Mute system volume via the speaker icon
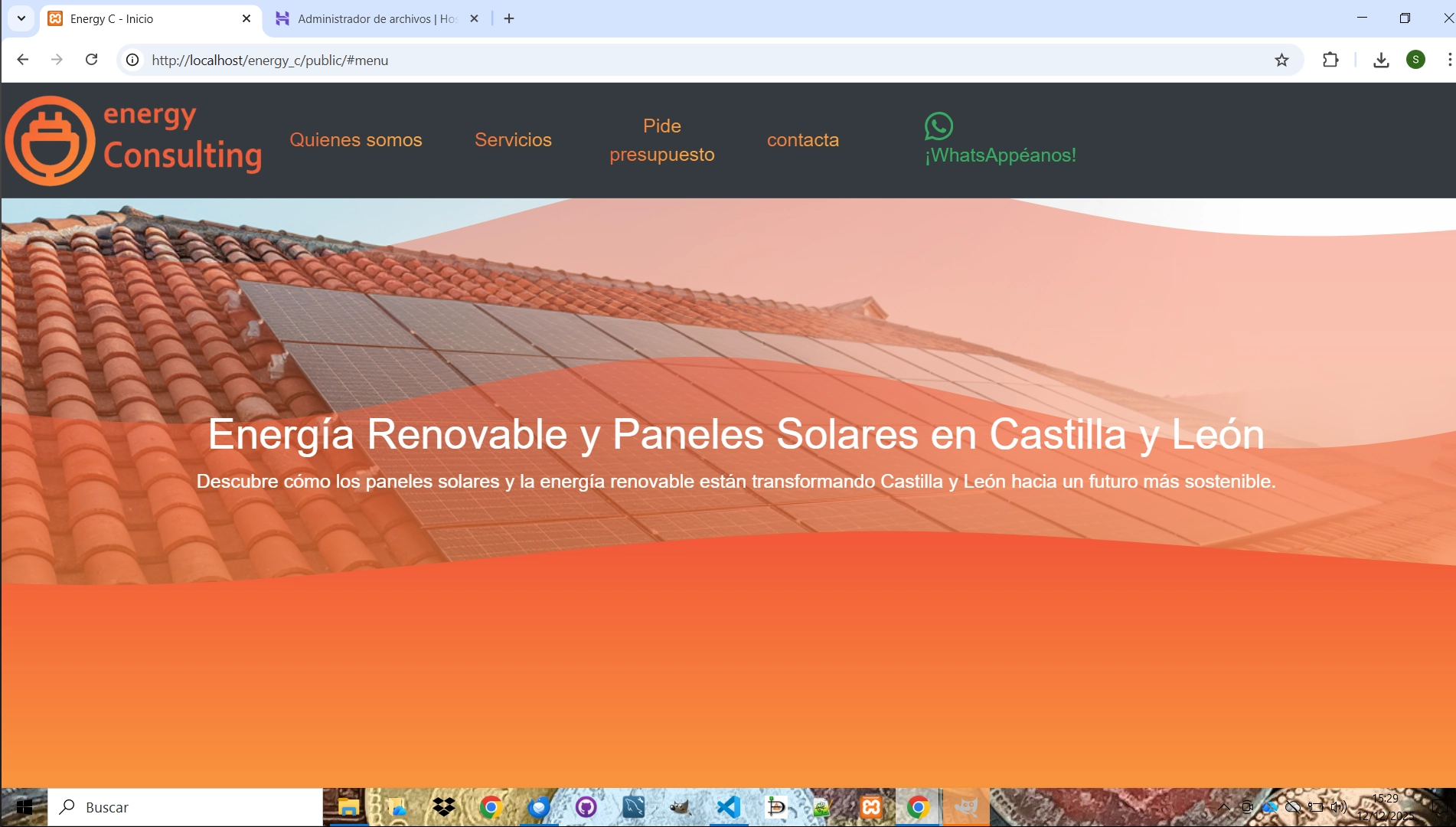The height and width of the screenshot is (827, 1456). (1339, 806)
